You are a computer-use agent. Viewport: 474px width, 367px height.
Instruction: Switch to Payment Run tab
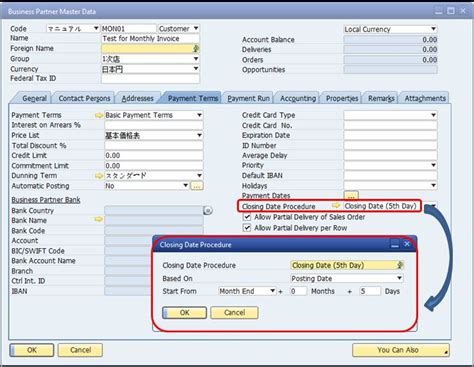[248, 98]
